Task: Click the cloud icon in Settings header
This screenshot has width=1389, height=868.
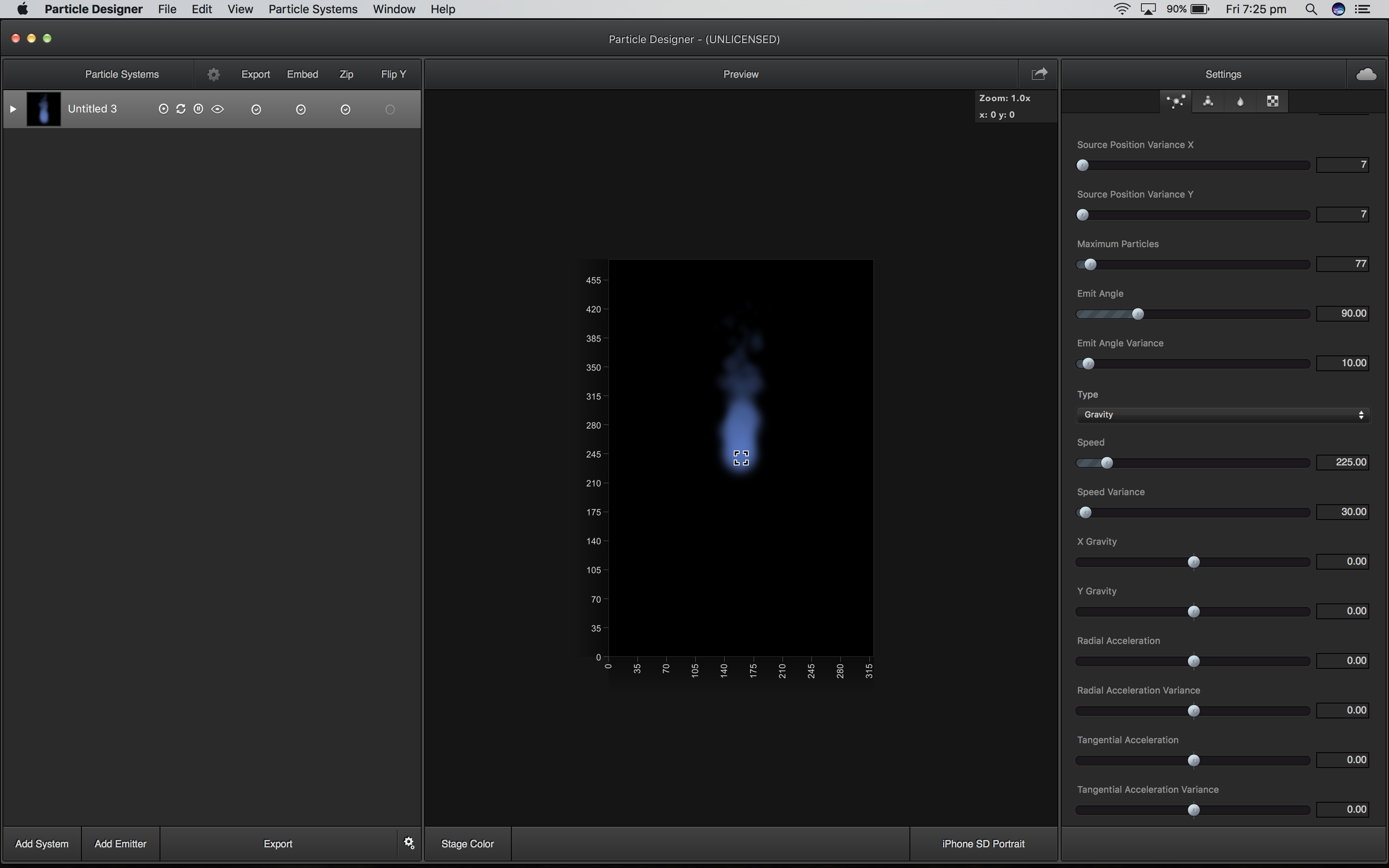Action: 1365,74
